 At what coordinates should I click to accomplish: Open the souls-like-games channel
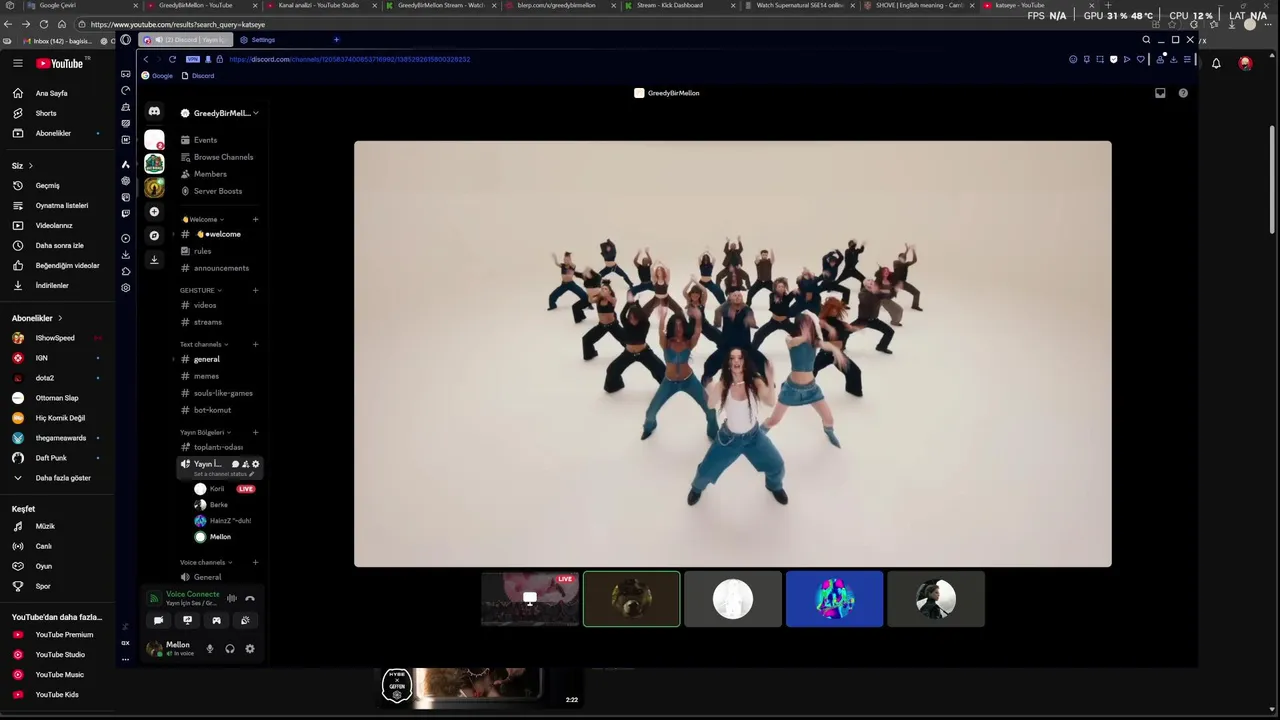(217, 393)
